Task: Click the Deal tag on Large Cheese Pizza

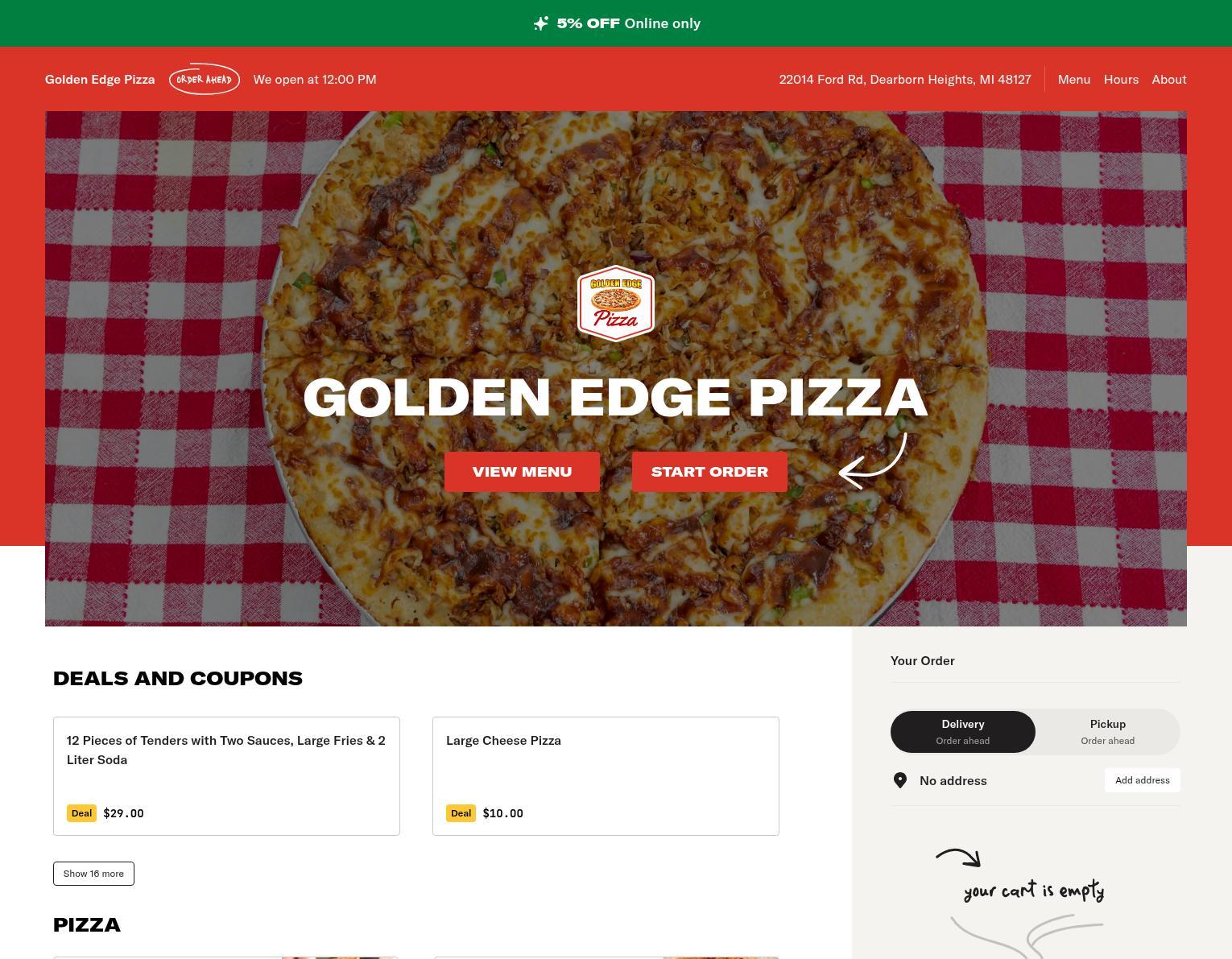Action: tap(461, 813)
